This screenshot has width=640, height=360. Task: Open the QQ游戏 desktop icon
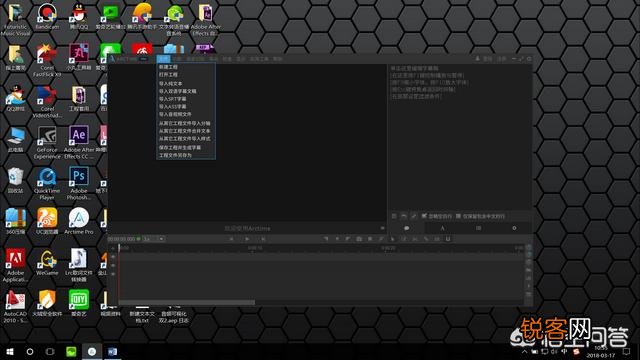tap(16, 98)
